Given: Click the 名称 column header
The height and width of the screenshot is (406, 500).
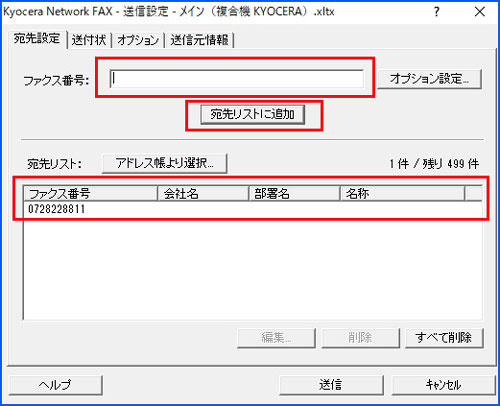Looking at the screenshot, I should (x=402, y=194).
